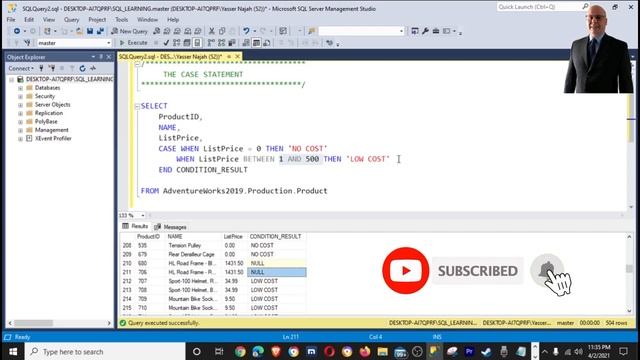Screen dimensions: 640x360
Task: Click the Open File folder icon
Action: [79, 31]
